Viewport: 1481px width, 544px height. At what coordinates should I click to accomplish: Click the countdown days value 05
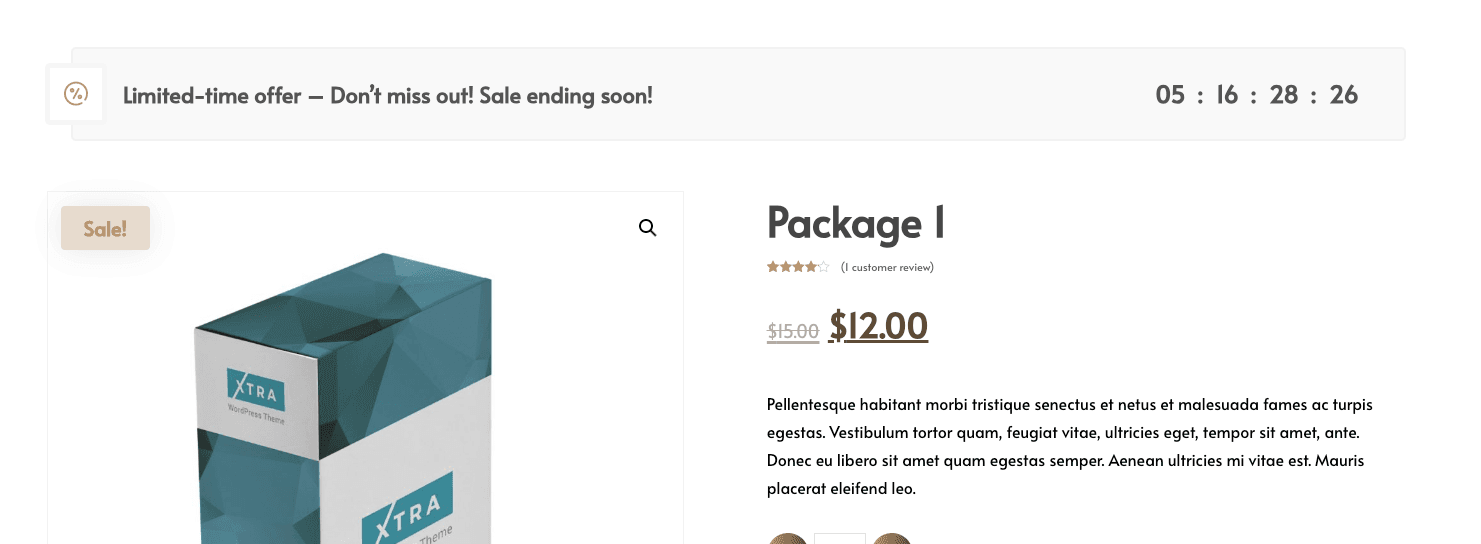pyautogui.click(x=1170, y=95)
